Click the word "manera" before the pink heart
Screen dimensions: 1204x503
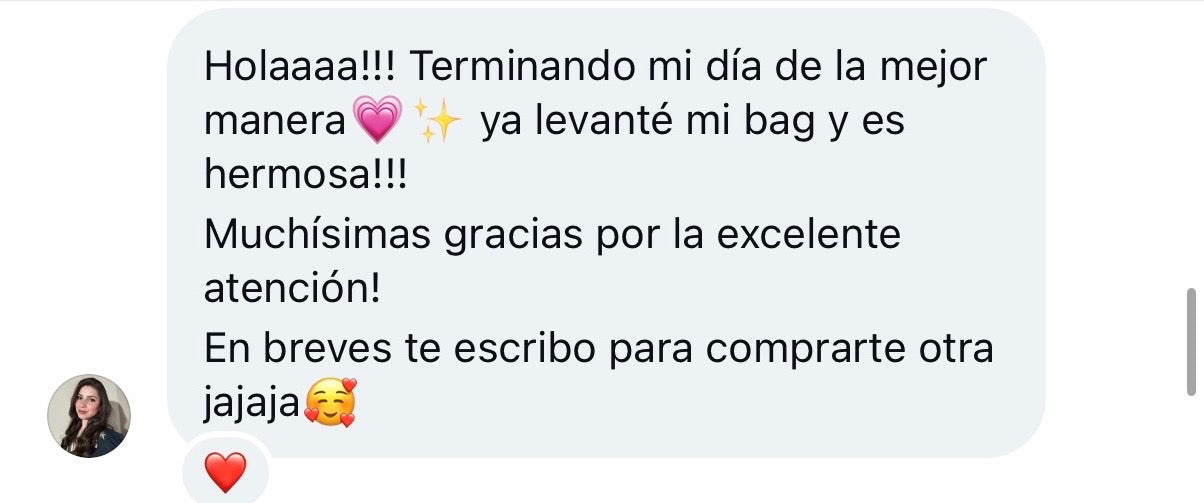(278, 122)
